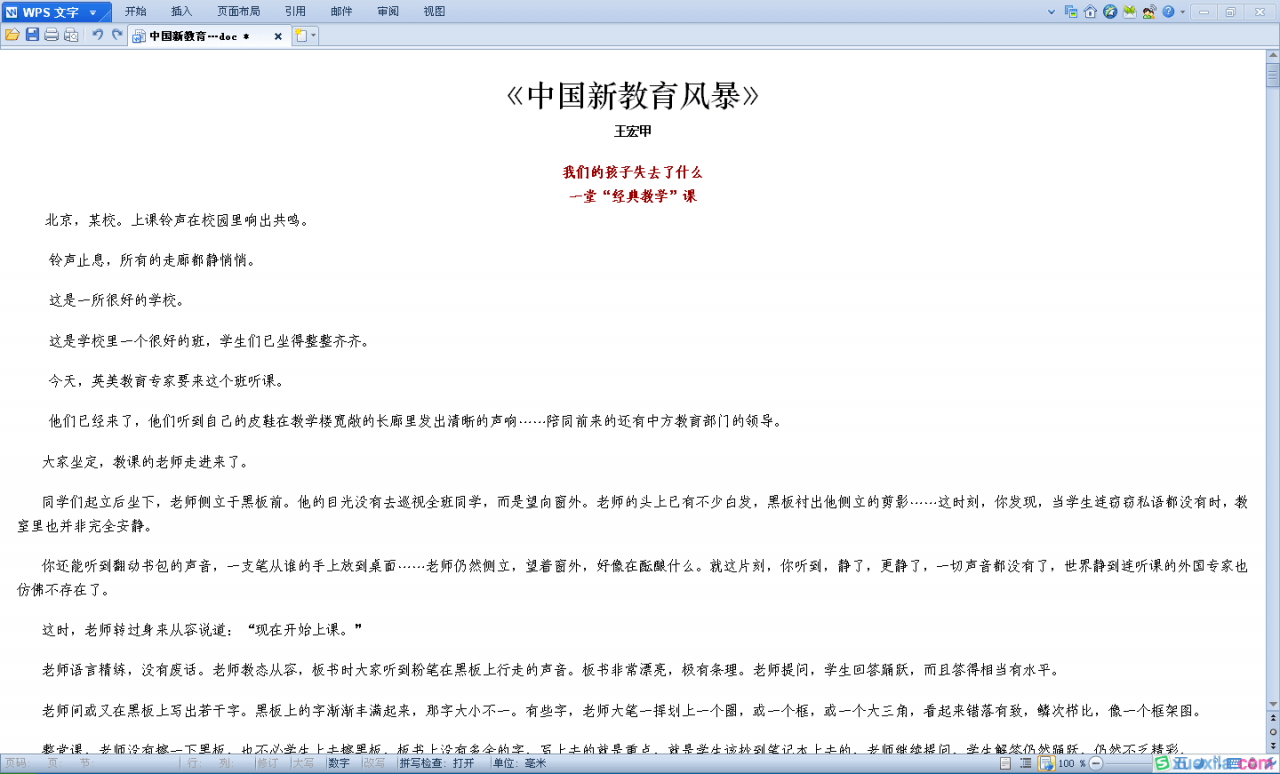This screenshot has width=1280, height=774.
Task: Click the red subheading 一堂“经典教学”课
Action: [x=632, y=196]
